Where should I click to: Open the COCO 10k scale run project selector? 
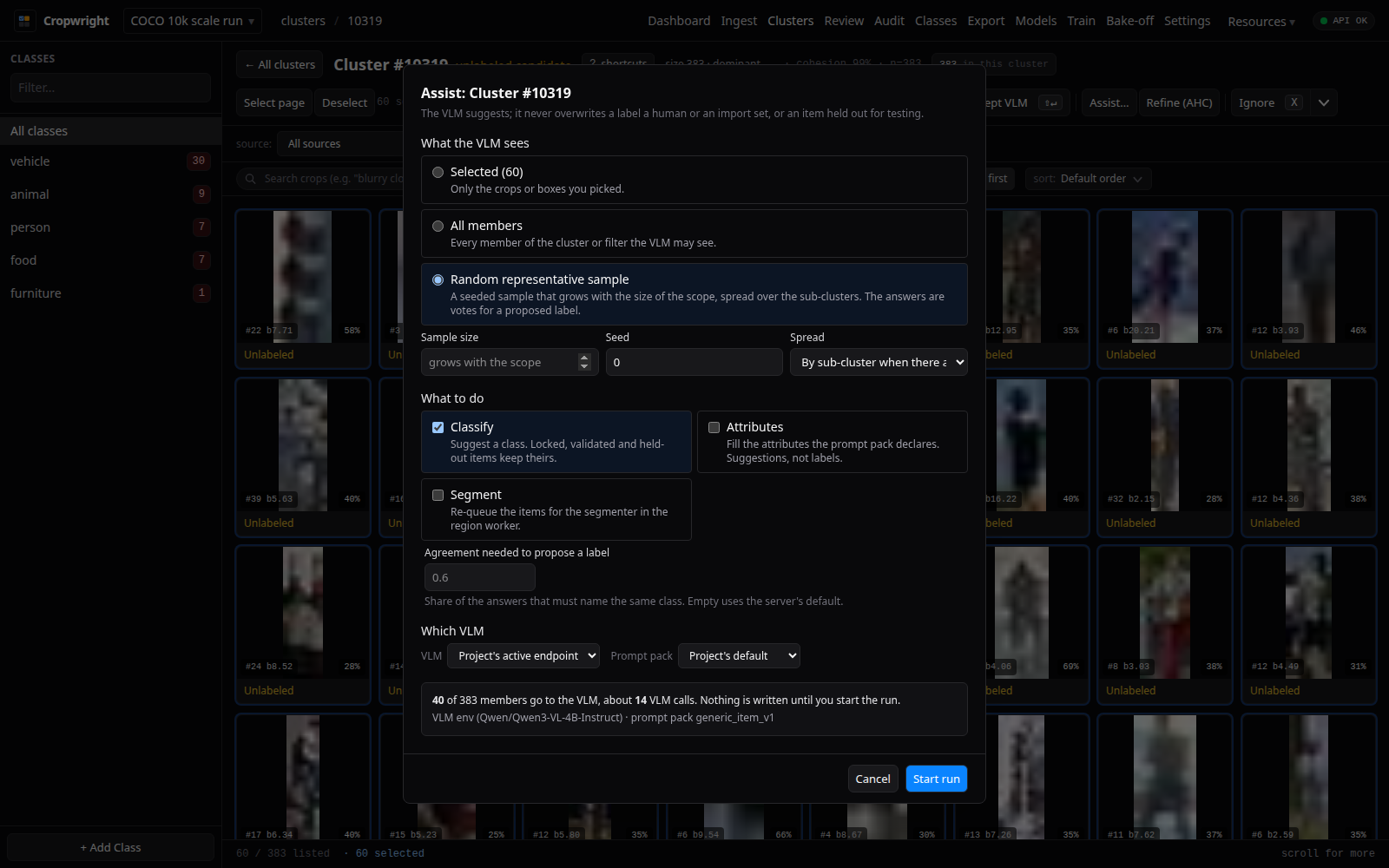point(193,21)
